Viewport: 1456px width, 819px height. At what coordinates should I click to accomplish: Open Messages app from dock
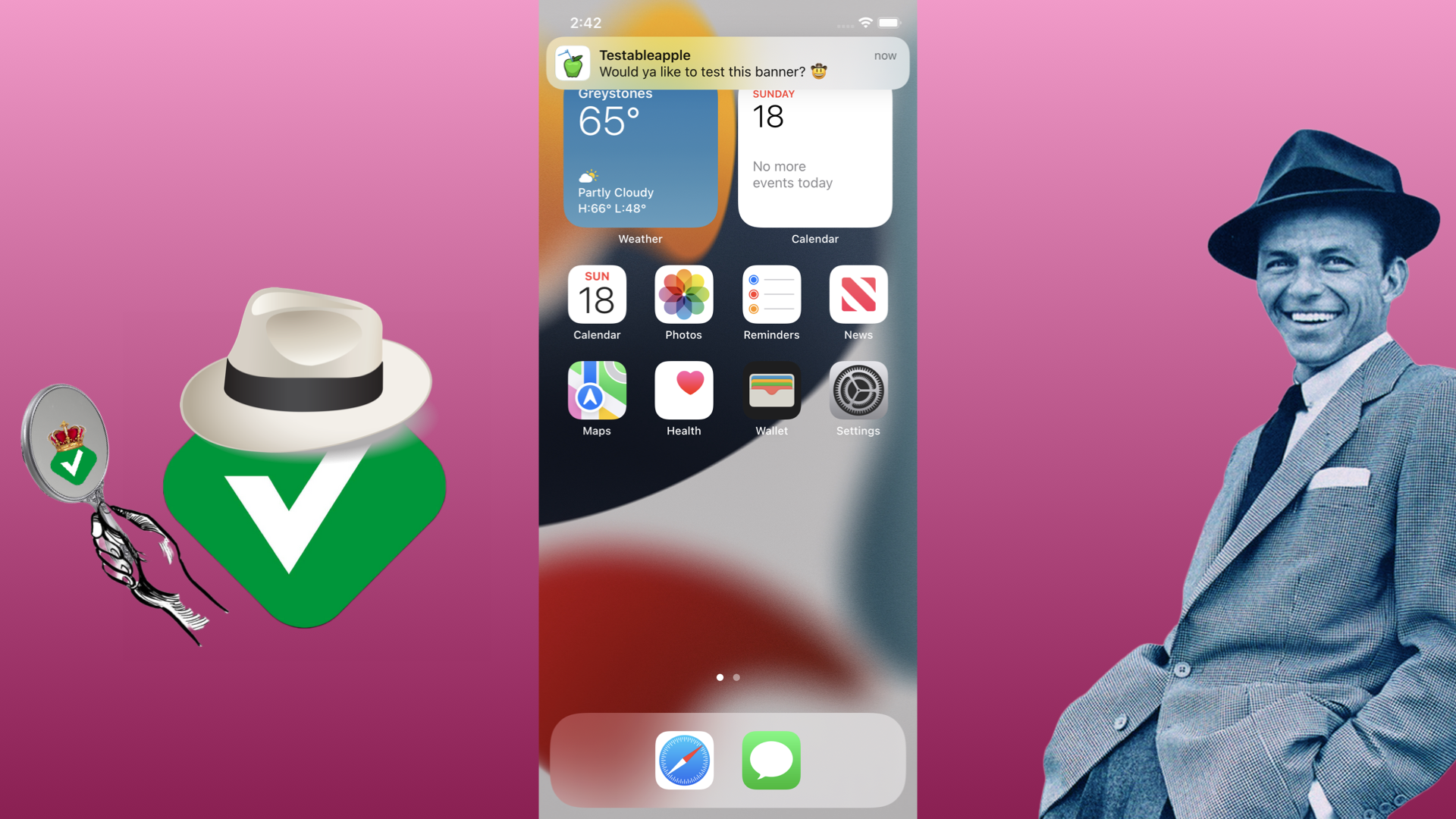(771, 759)
